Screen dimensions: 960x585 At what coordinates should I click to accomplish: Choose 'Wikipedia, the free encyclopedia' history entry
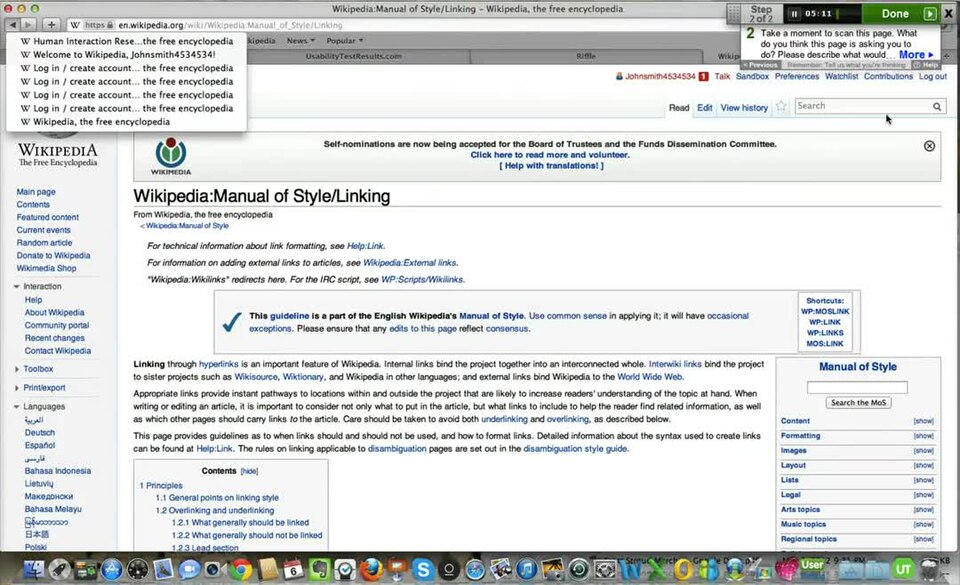126,122
